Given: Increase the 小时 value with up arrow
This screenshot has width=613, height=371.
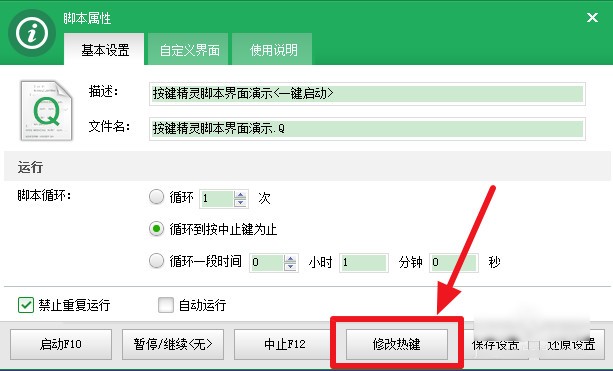Looking at the screenshot, I should (290, 258).
